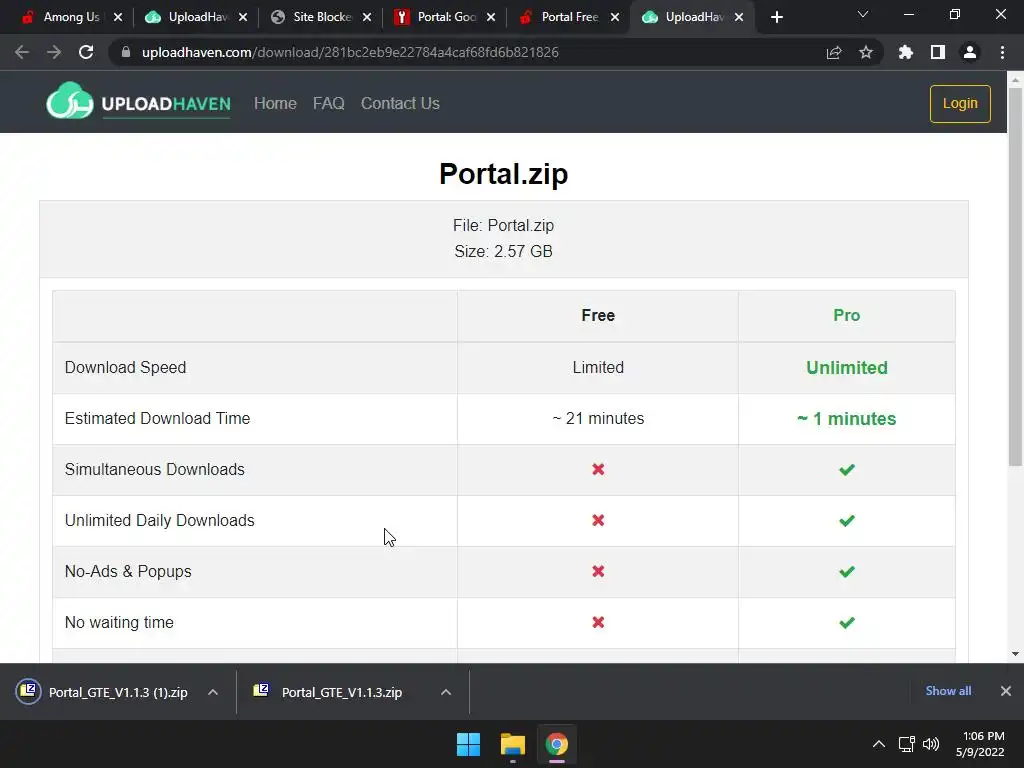Screen dimensions: 1024x768
Task: Click the '~ 21 minutes' cell
Action: [x=598, y=419]
